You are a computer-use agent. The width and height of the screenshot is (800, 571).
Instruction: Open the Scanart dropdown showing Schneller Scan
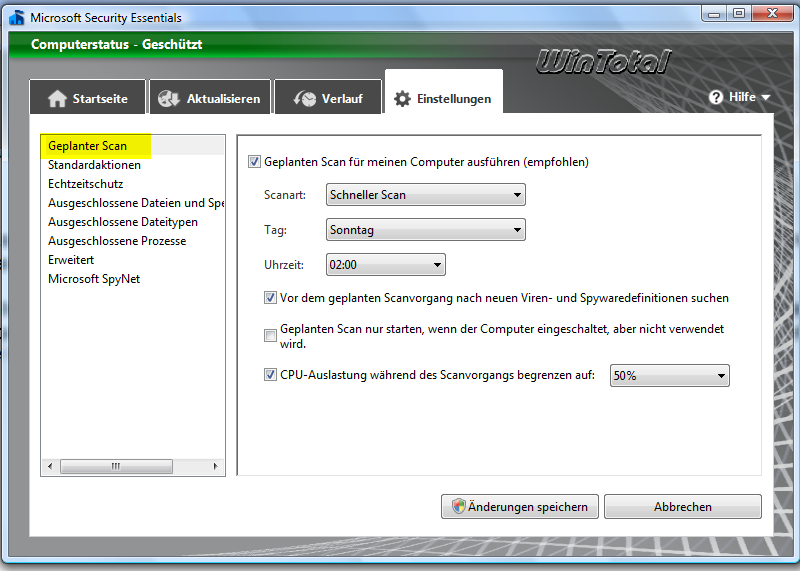(x=426, y=195)
